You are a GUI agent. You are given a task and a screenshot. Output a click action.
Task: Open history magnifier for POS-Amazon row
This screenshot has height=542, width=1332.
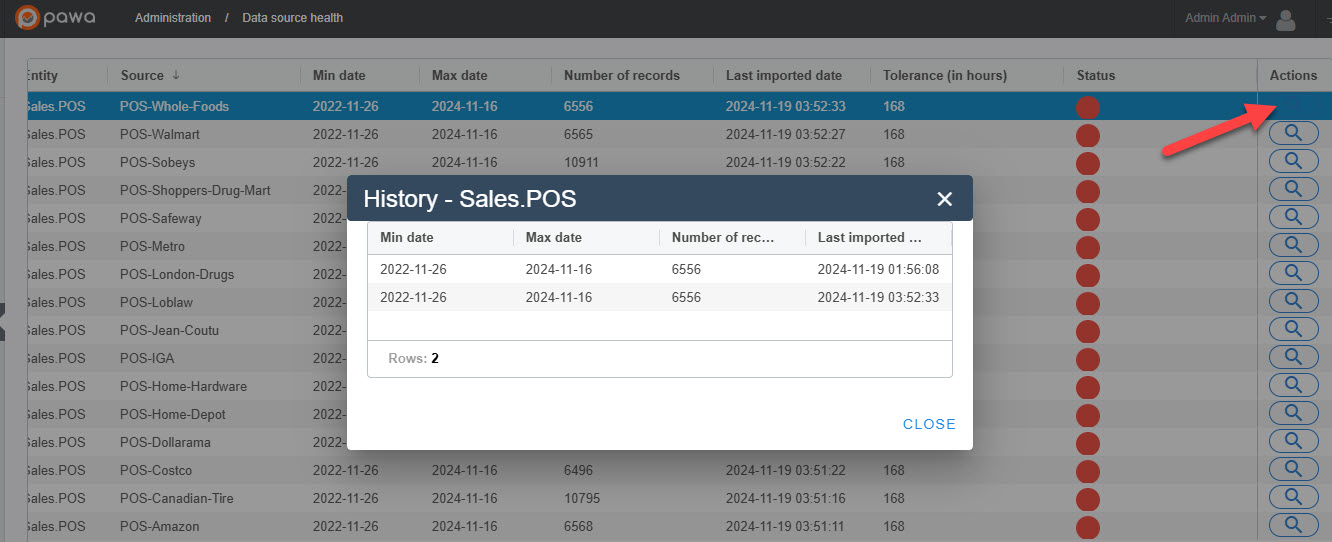coord(1293,525)
